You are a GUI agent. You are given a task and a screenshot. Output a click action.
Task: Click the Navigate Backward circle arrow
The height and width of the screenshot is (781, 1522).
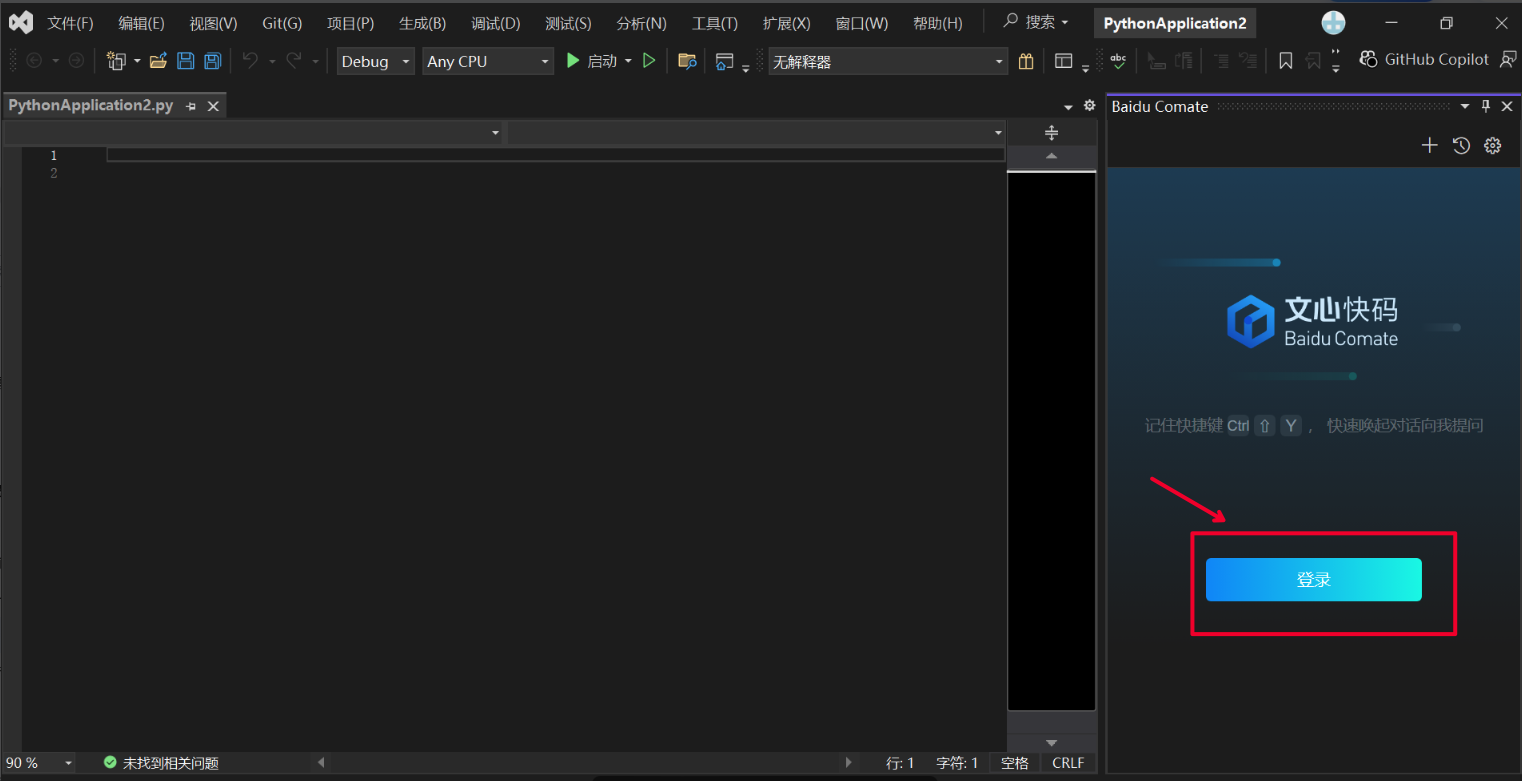click(33, 61)
